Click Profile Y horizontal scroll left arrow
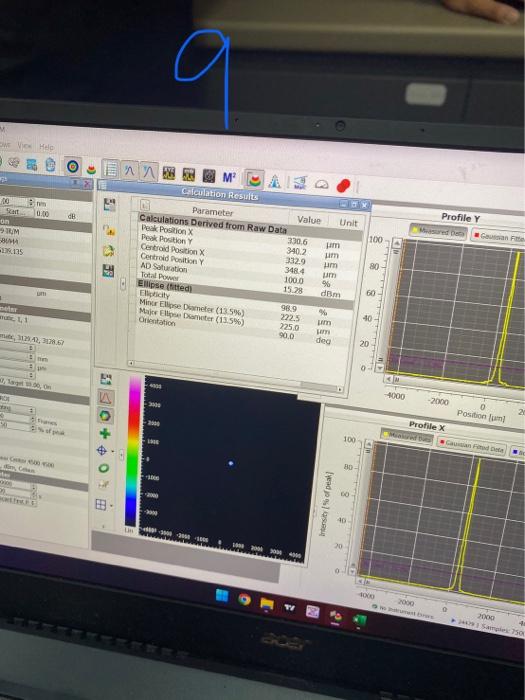Image resolution: width=525 pixels, height=700 pixels. tap(388, 379)
